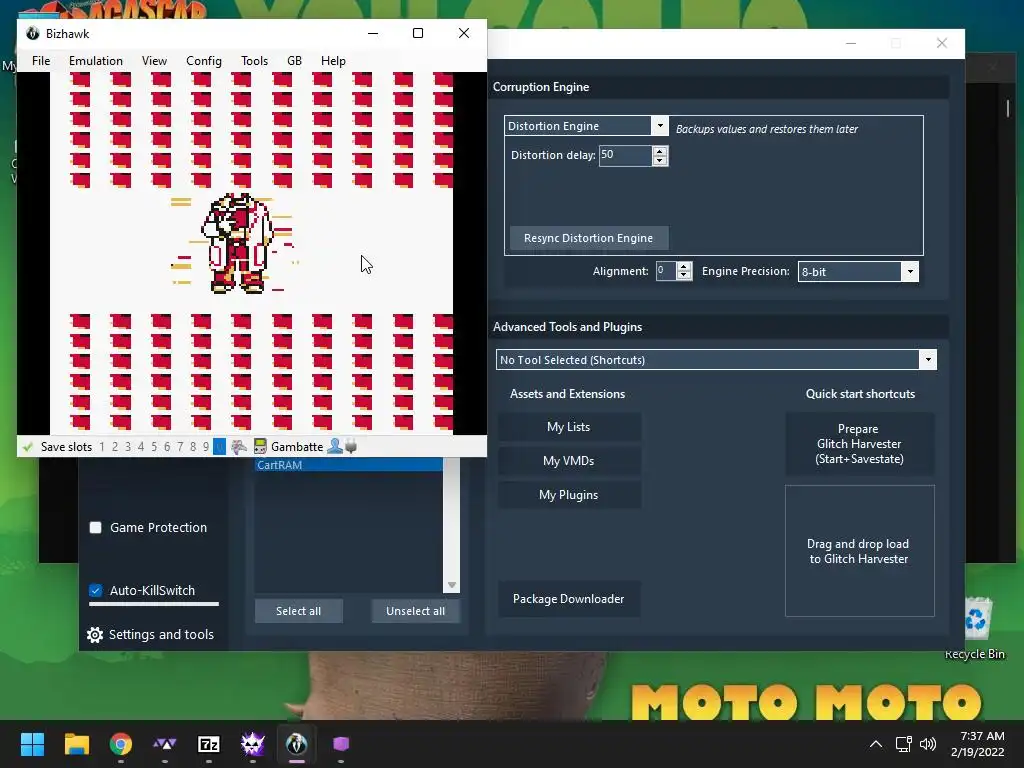The height and width of the screenshot is (768, 1024).
Task: Select CartRAM in memory domain list
Action: coord(348,465)
